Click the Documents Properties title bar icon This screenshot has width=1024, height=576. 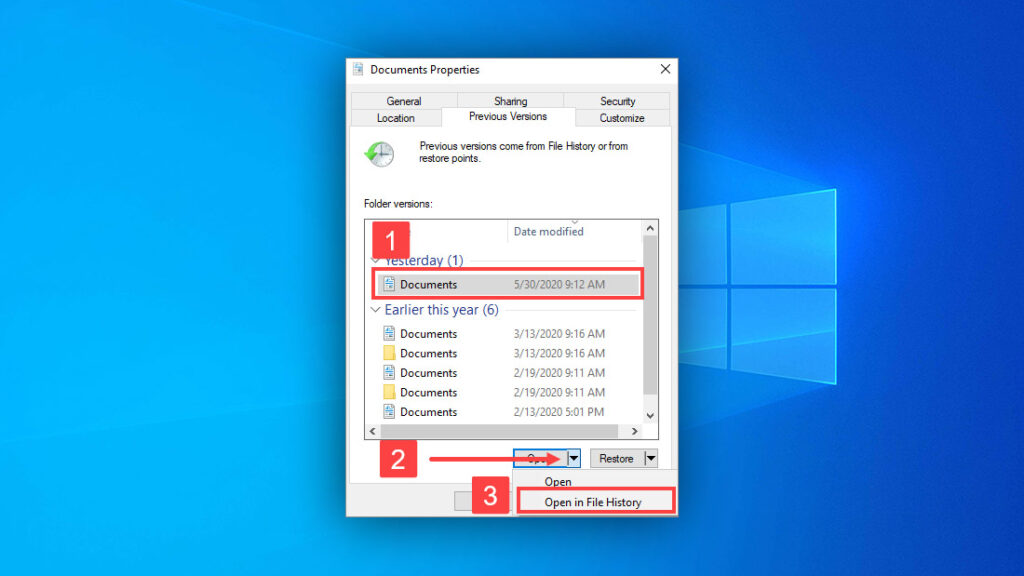pos(358,69)
